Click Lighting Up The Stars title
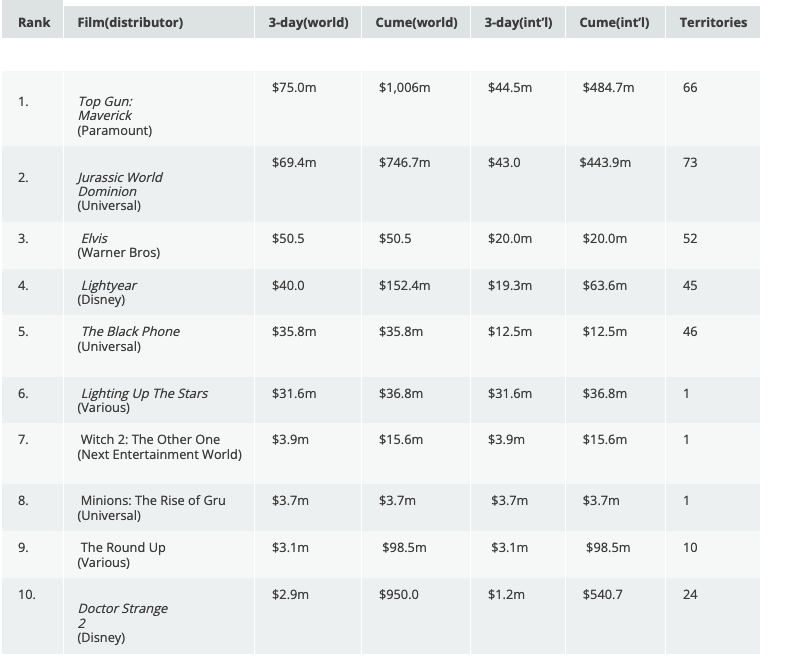791x662 pixels. (x=144, y=393)
